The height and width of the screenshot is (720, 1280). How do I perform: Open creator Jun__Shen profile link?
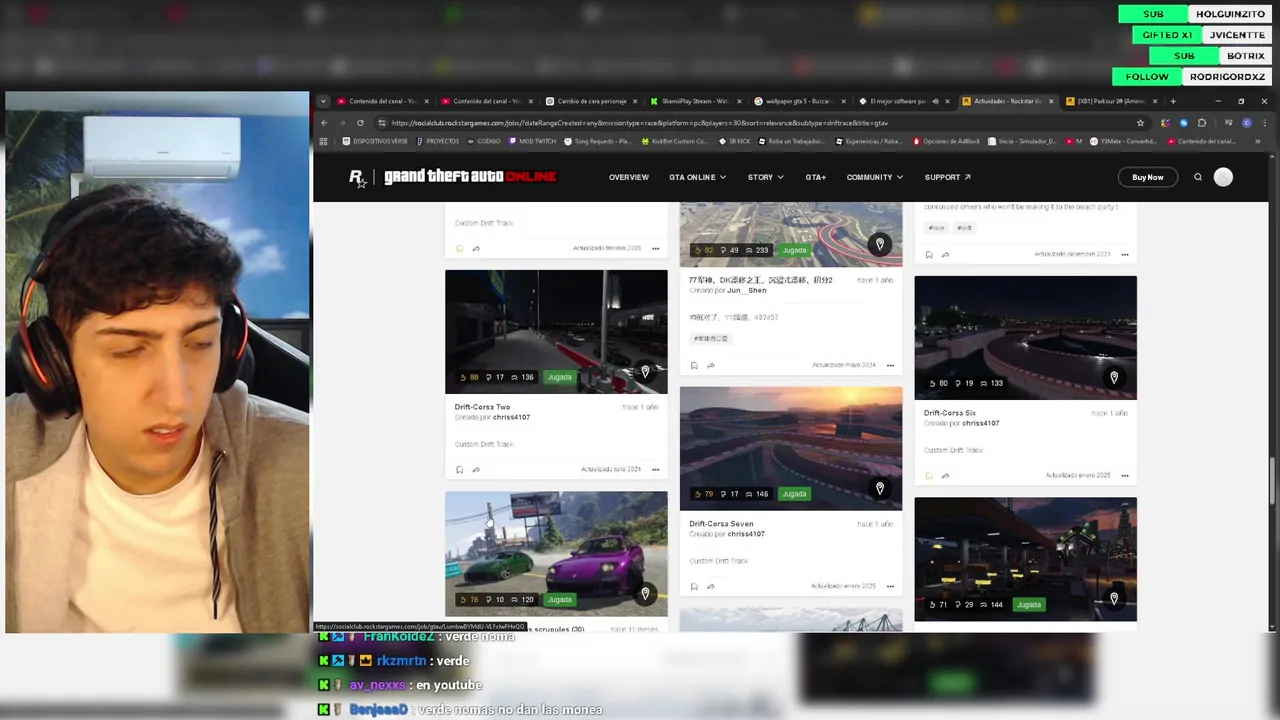[749, 290]
